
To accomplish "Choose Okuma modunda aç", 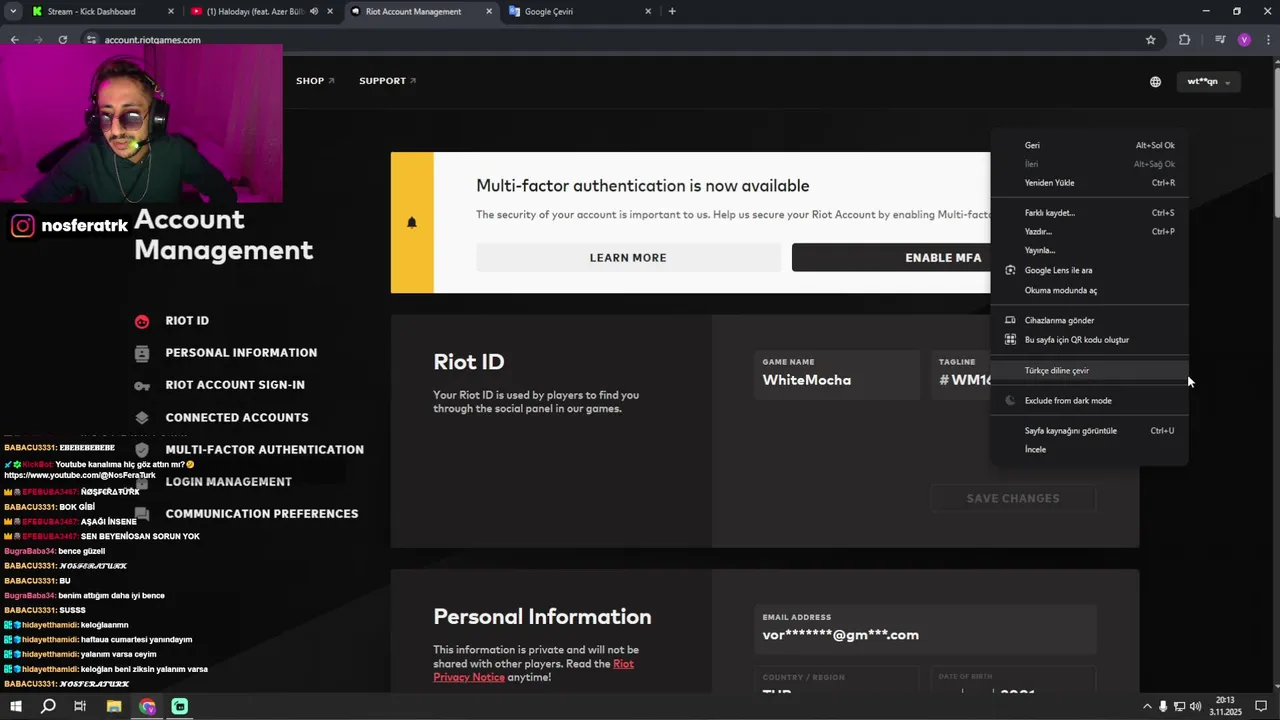I will [x=1089, y=291].
